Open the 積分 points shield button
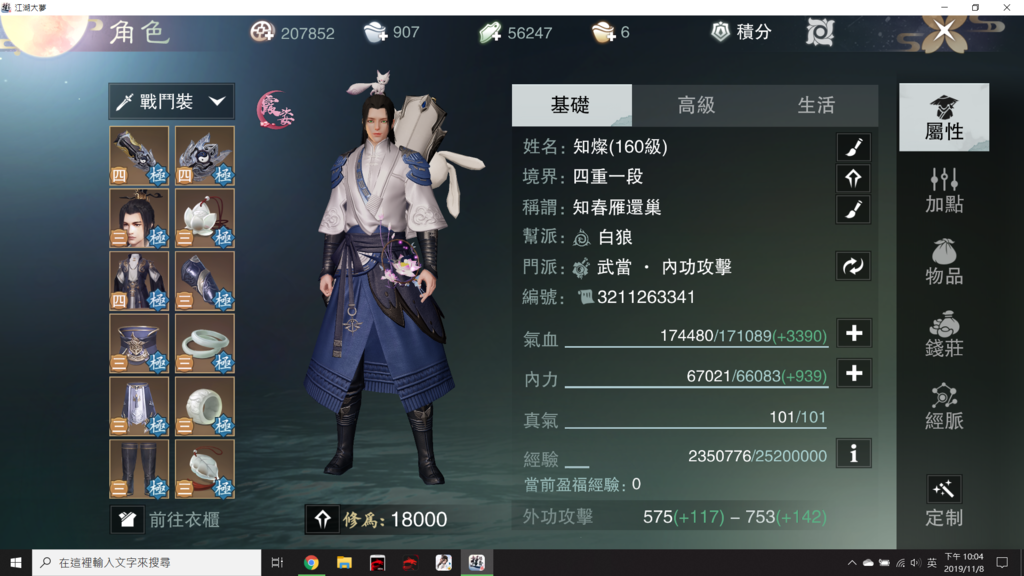The height and width of the screenshot is (576, 1024). (741, 31)
